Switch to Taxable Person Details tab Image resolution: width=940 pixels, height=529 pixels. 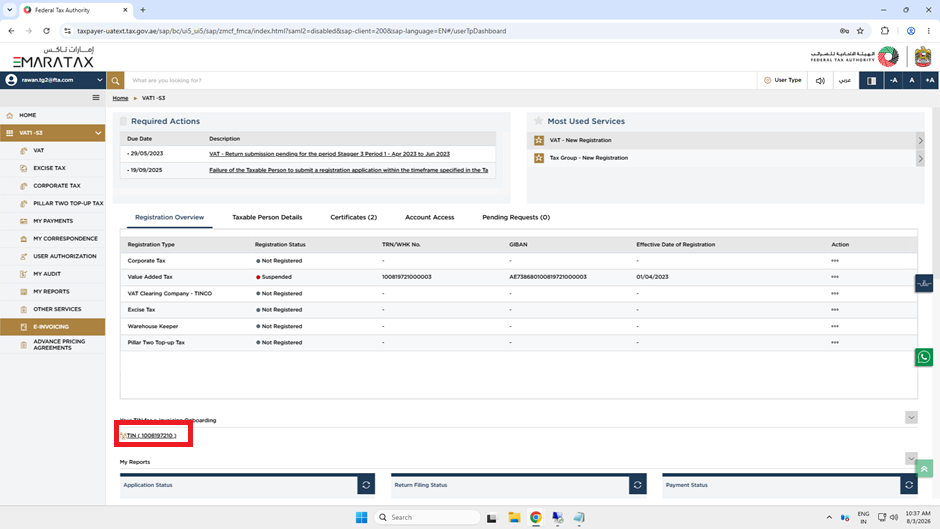point(267,217)
